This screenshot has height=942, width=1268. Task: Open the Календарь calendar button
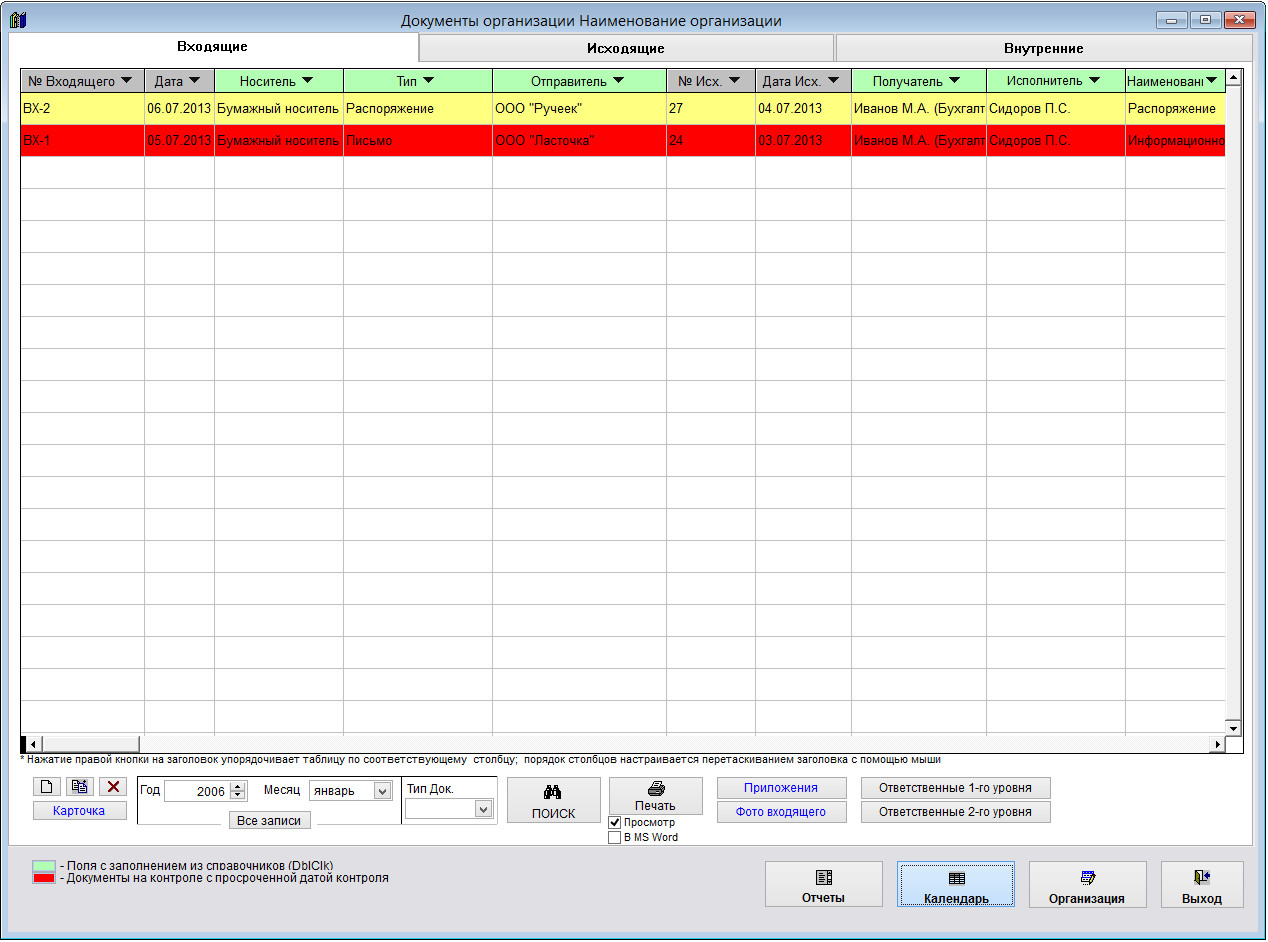(955, 885)
